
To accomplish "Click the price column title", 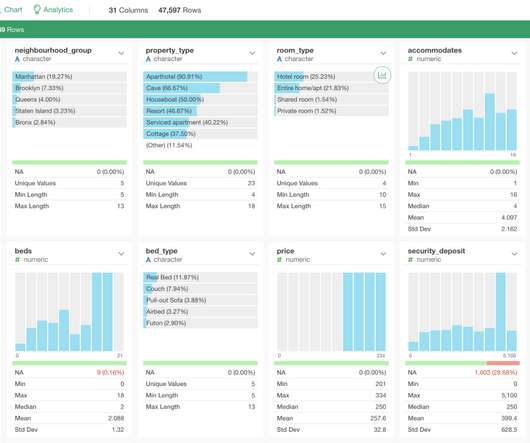I will (286, 251).
